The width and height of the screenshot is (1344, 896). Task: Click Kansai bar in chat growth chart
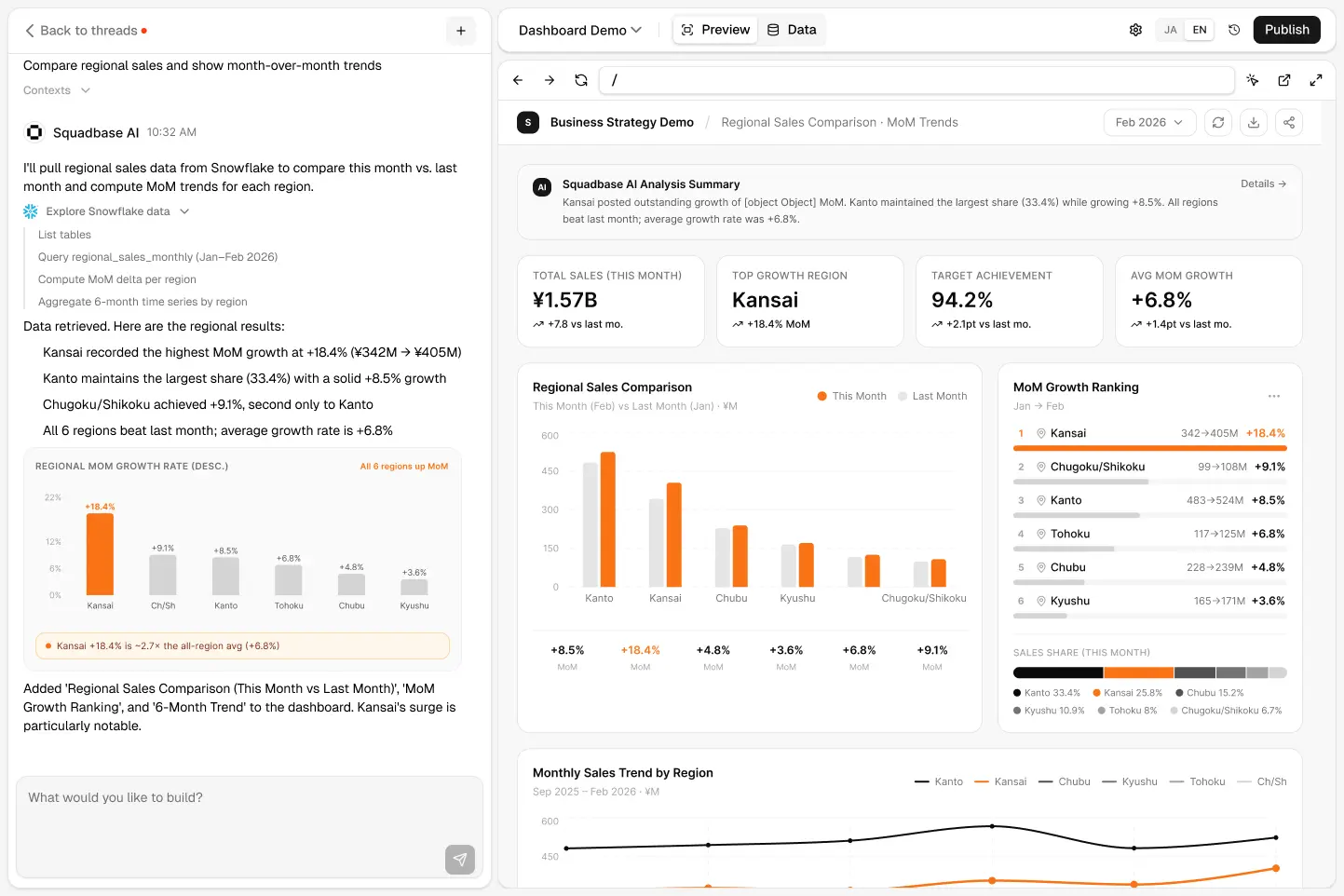[100, 554]
